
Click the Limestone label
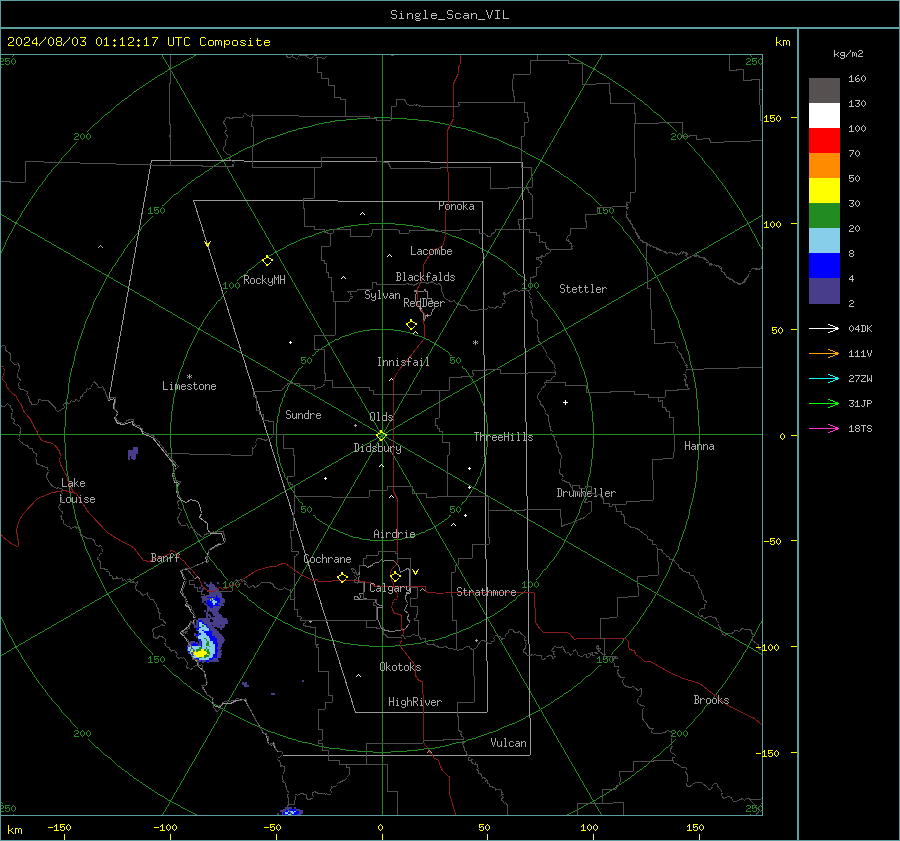[x=189, y=386]
